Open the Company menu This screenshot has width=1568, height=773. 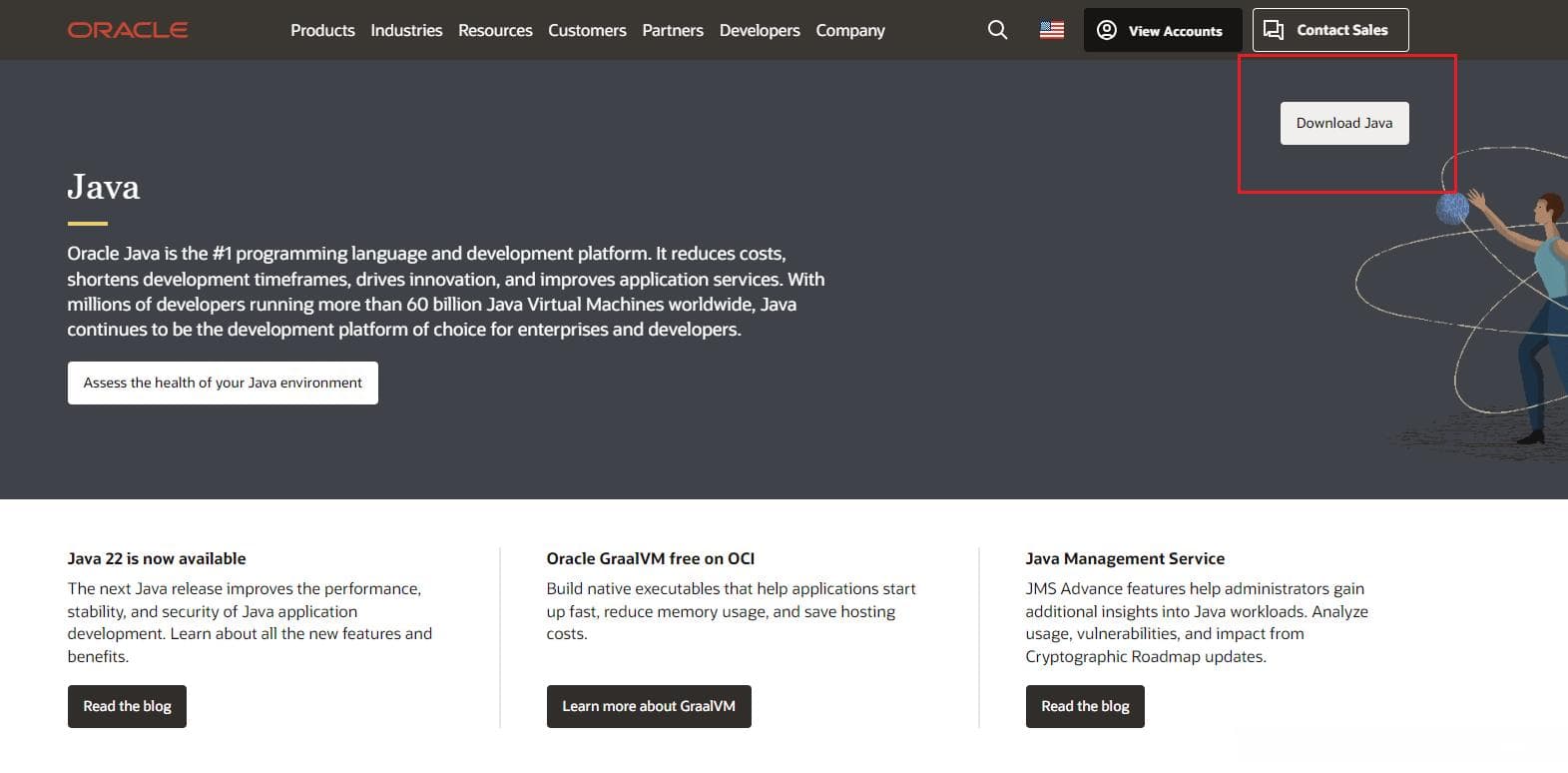850,30
